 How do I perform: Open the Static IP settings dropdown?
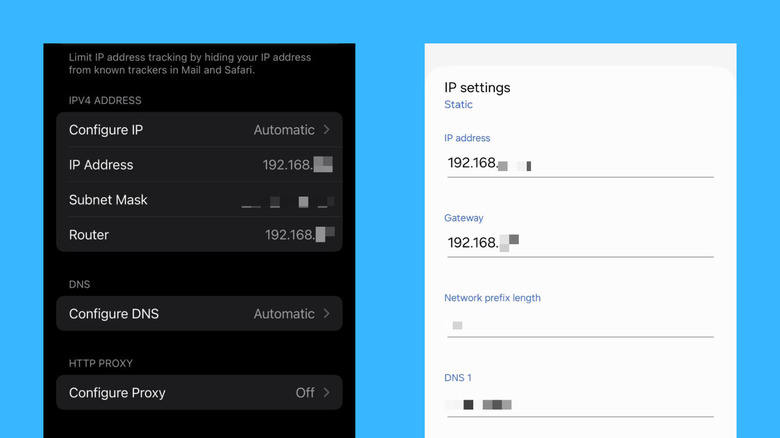click(458, 105)
